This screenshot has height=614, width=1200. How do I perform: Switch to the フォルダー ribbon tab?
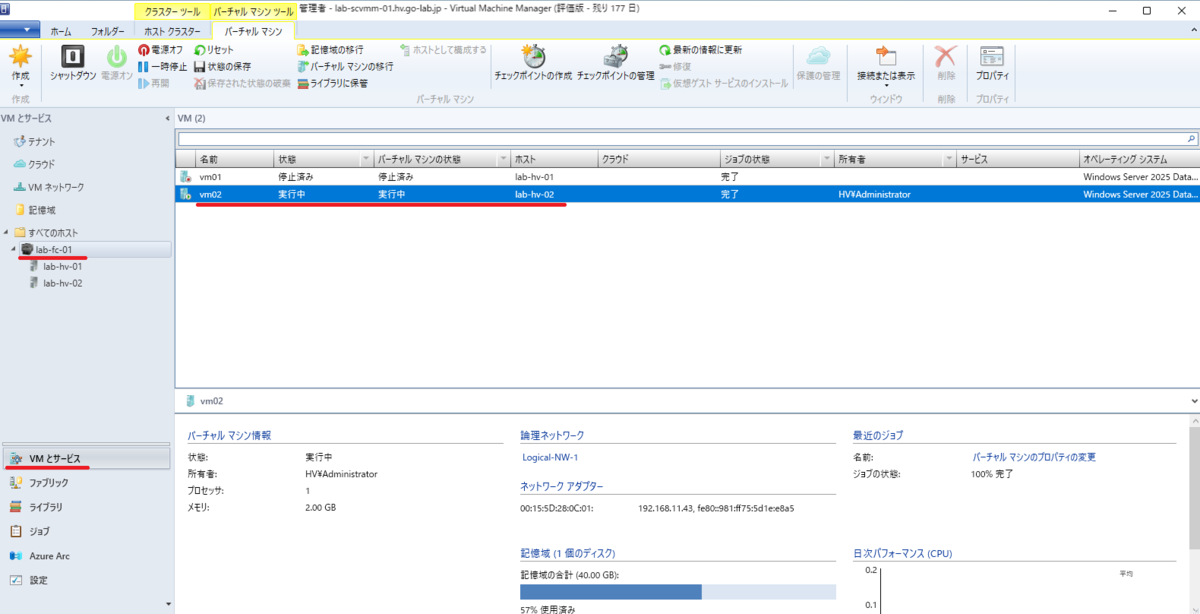click(108, 31)
